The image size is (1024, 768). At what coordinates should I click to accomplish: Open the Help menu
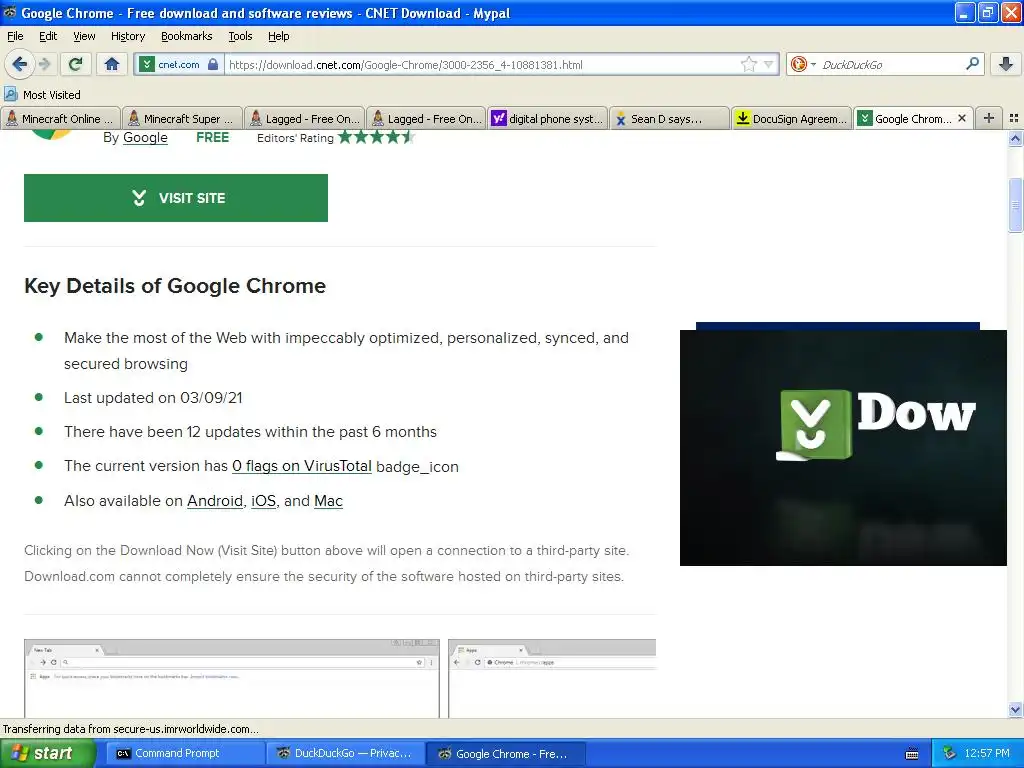(x=278, y=36)
